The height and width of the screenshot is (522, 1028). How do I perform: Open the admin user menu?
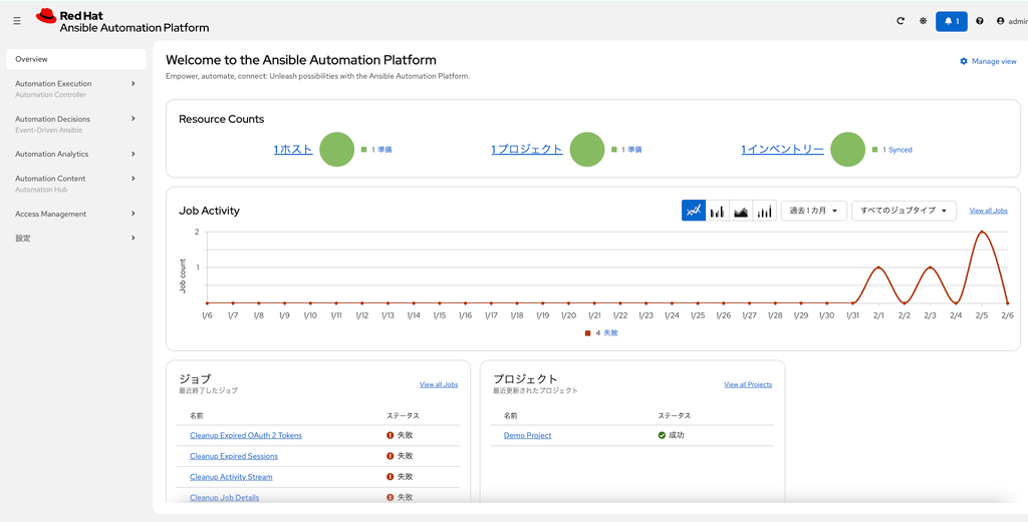coord(1012,21)
